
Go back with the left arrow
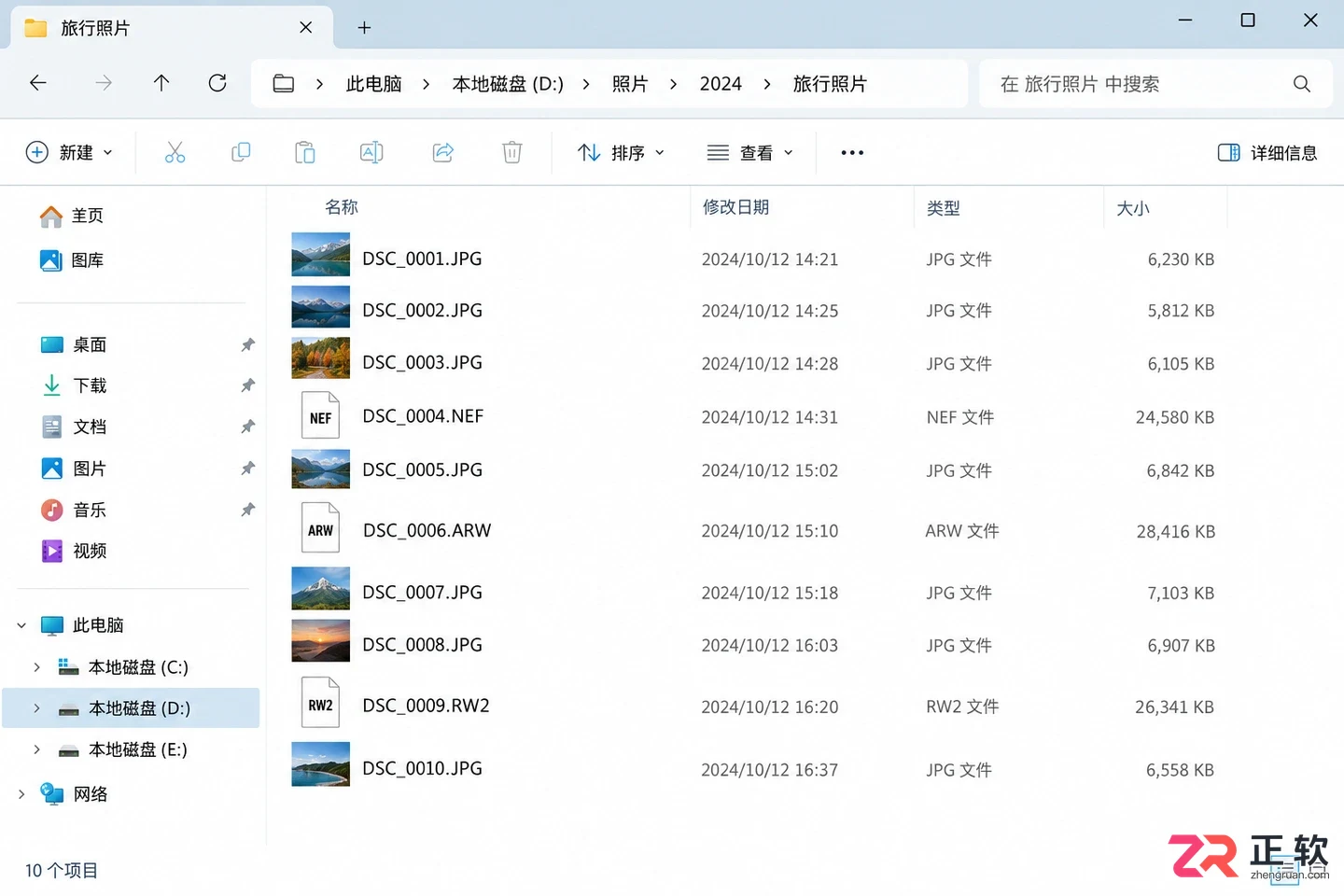coord(38,83)
